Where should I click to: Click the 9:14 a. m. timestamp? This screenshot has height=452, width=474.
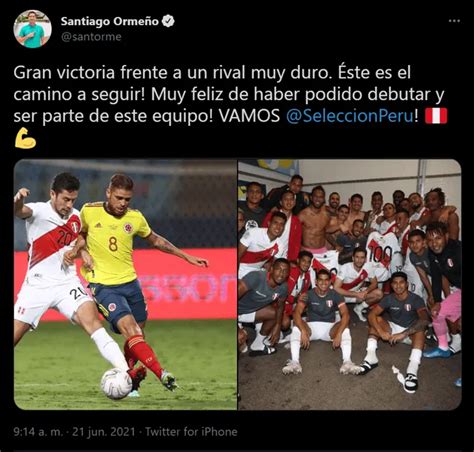pos(38,432)
